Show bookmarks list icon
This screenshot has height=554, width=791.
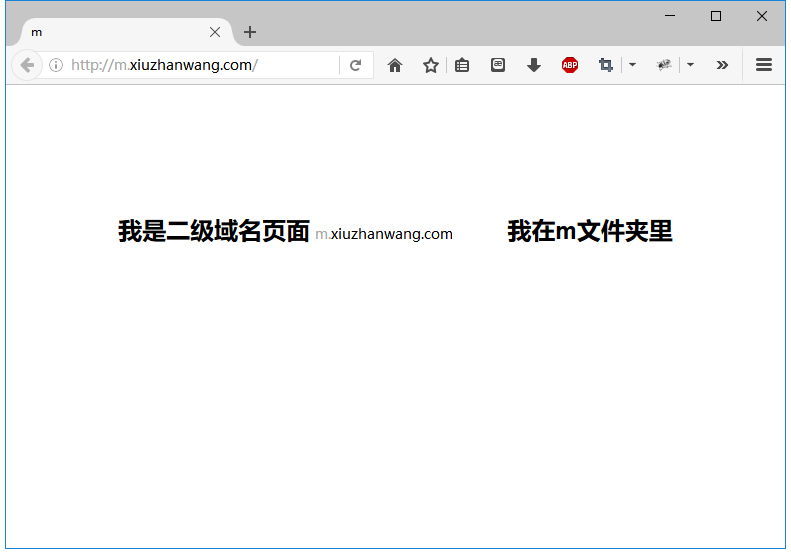(462, 65)
